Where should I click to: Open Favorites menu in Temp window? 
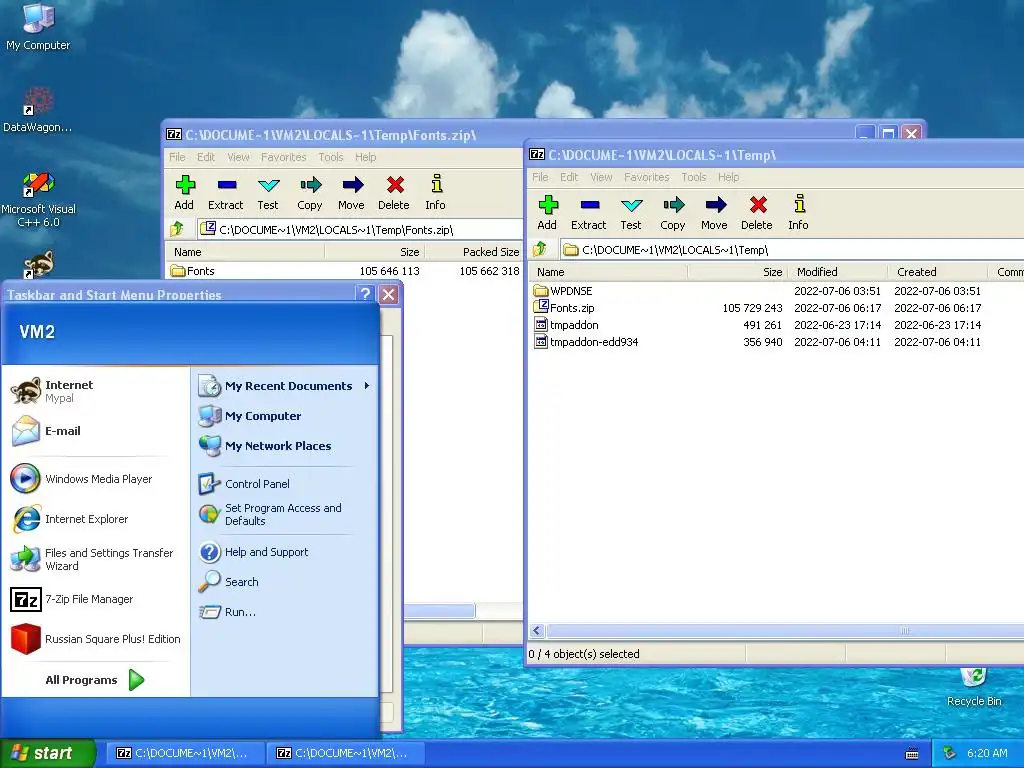click(647, 177)
